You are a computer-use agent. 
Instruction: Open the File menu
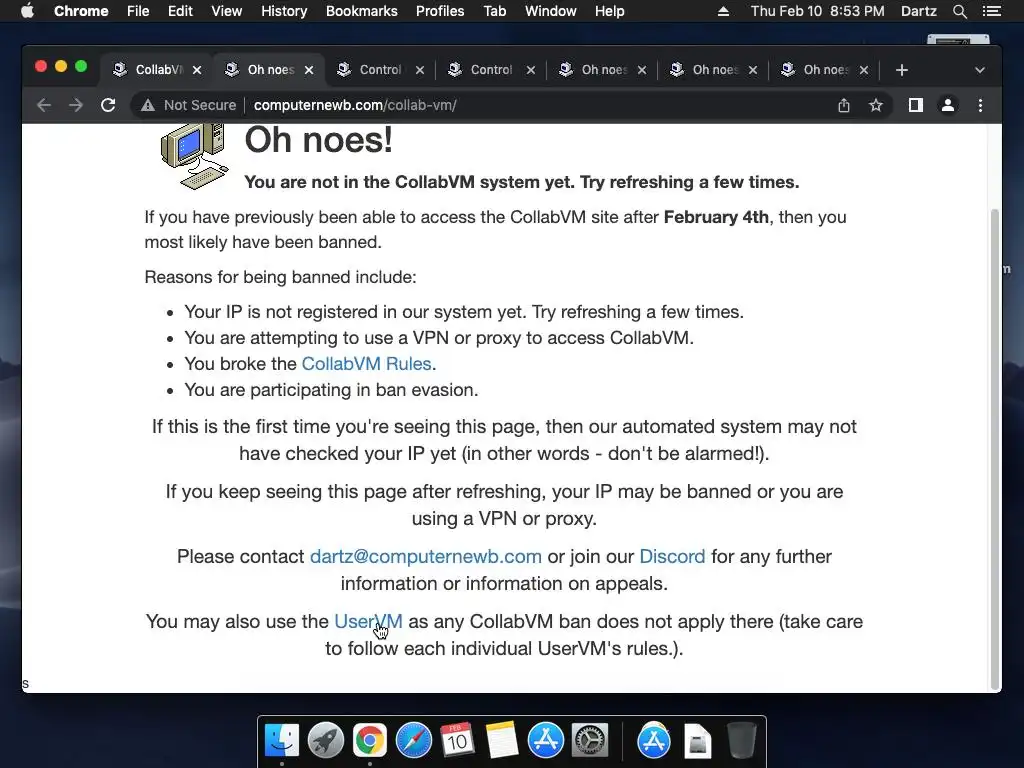point(138,11)
